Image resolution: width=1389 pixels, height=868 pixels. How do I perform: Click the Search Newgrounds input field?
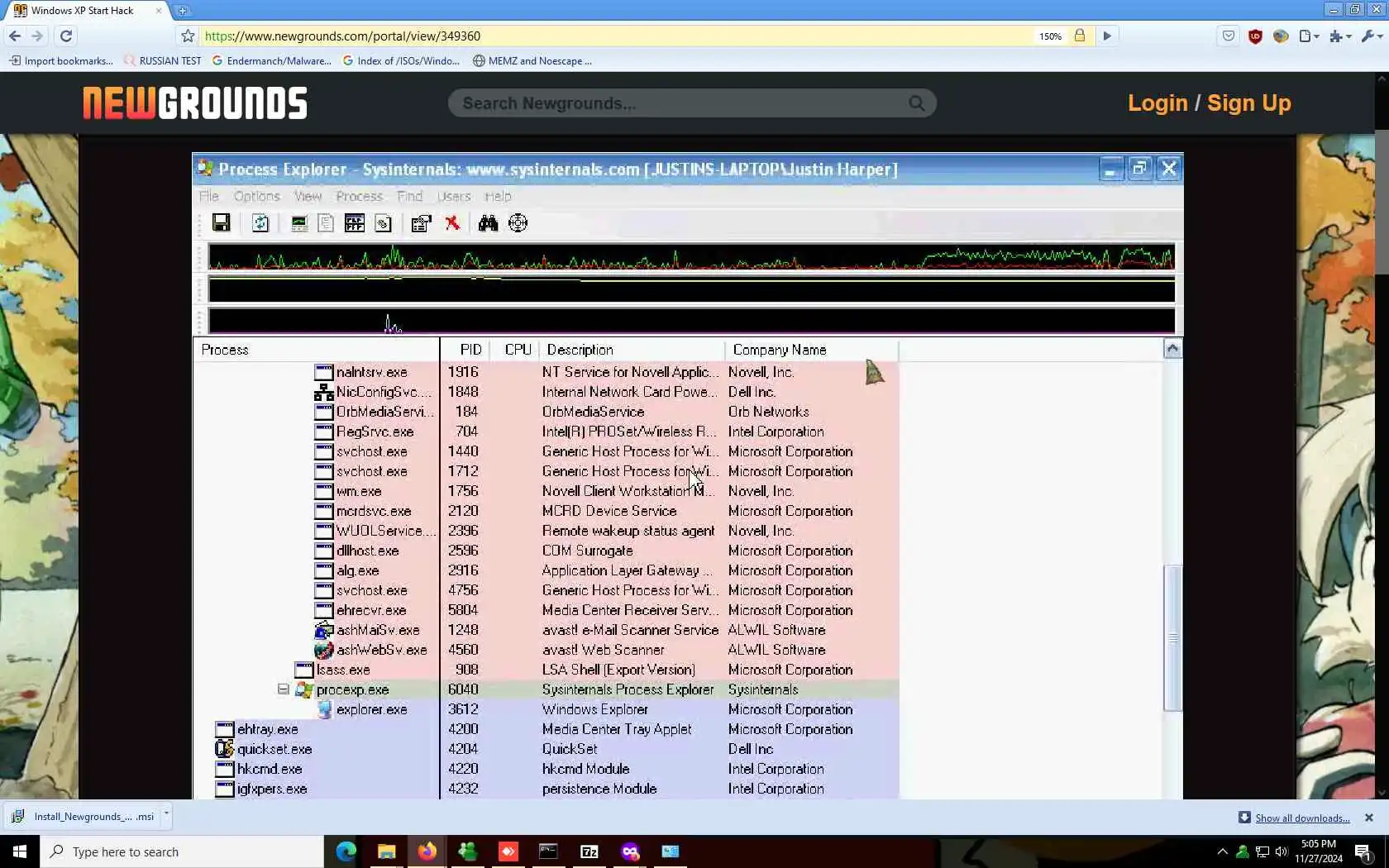click(692, 103)
